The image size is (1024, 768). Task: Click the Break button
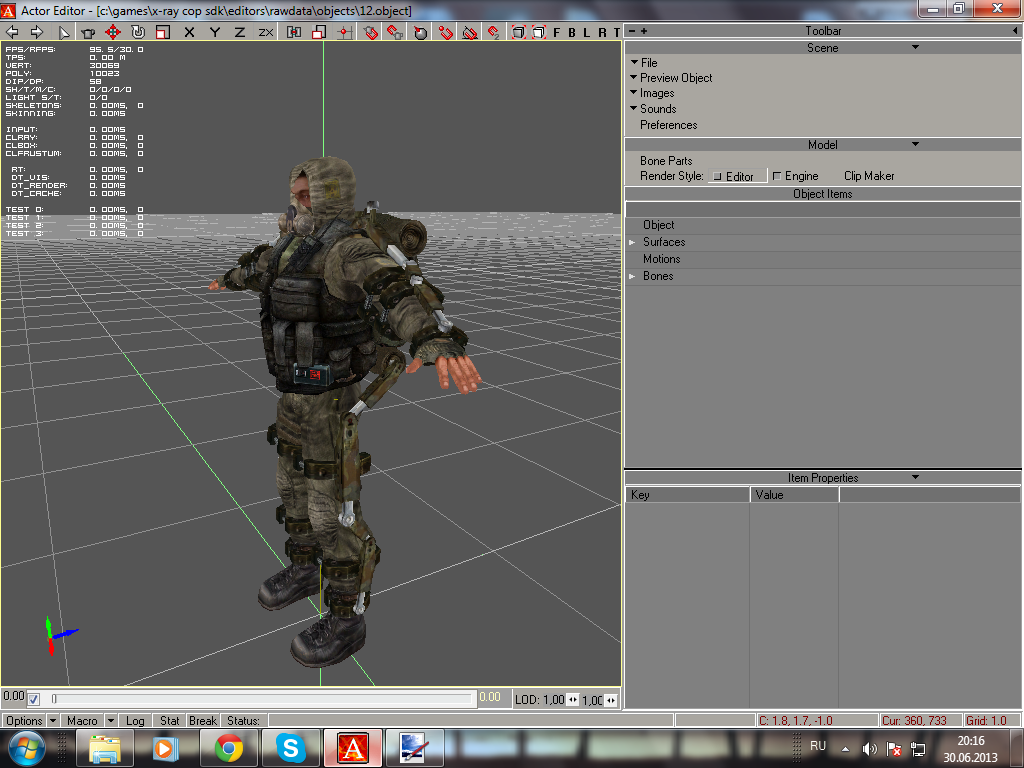(203, 721)
